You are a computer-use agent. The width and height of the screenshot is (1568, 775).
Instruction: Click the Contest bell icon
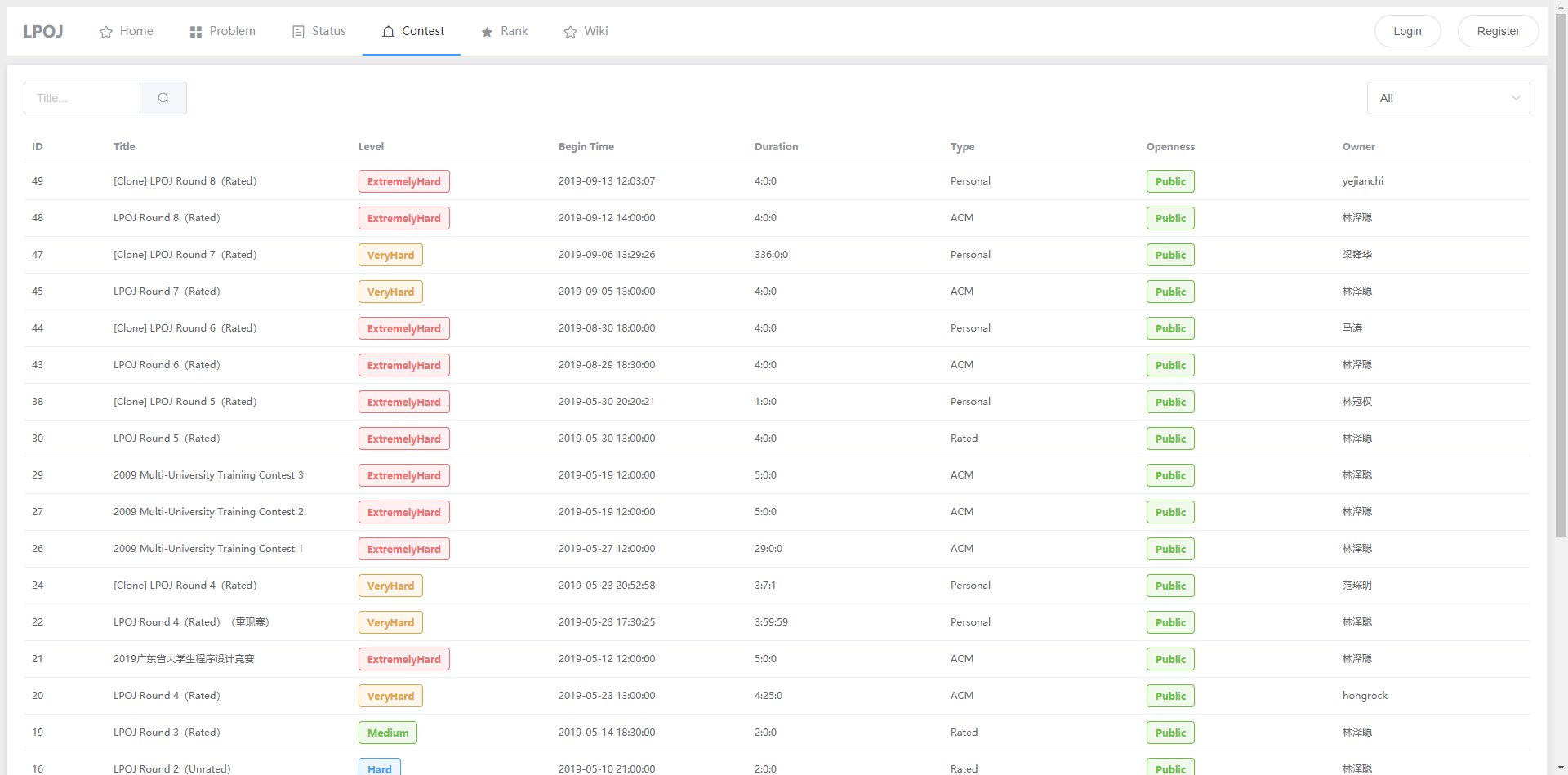pos(386,31)
